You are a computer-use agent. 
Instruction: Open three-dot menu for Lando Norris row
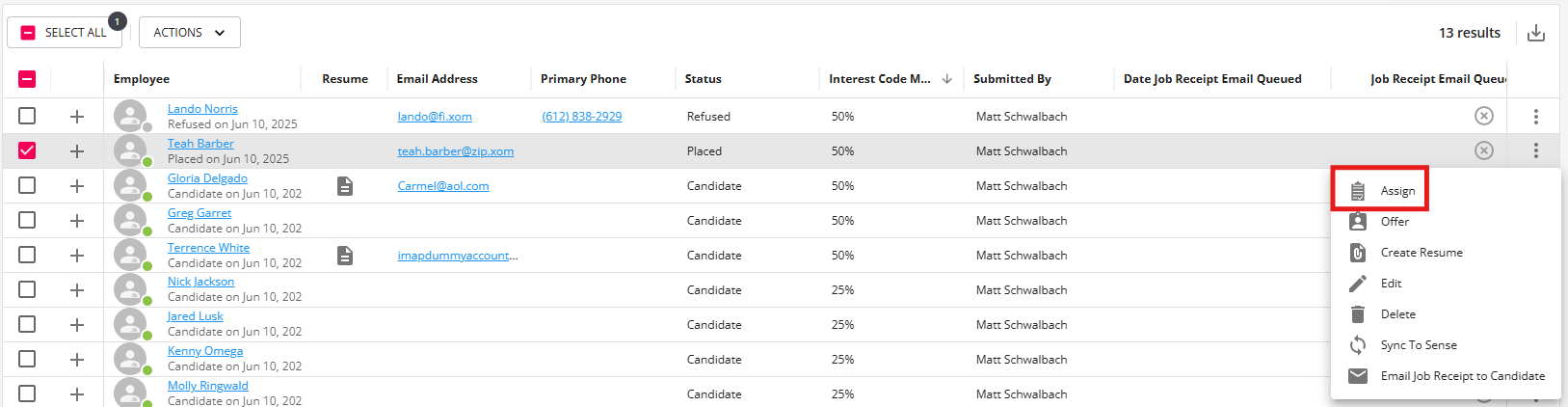[x=1536, y=117]
